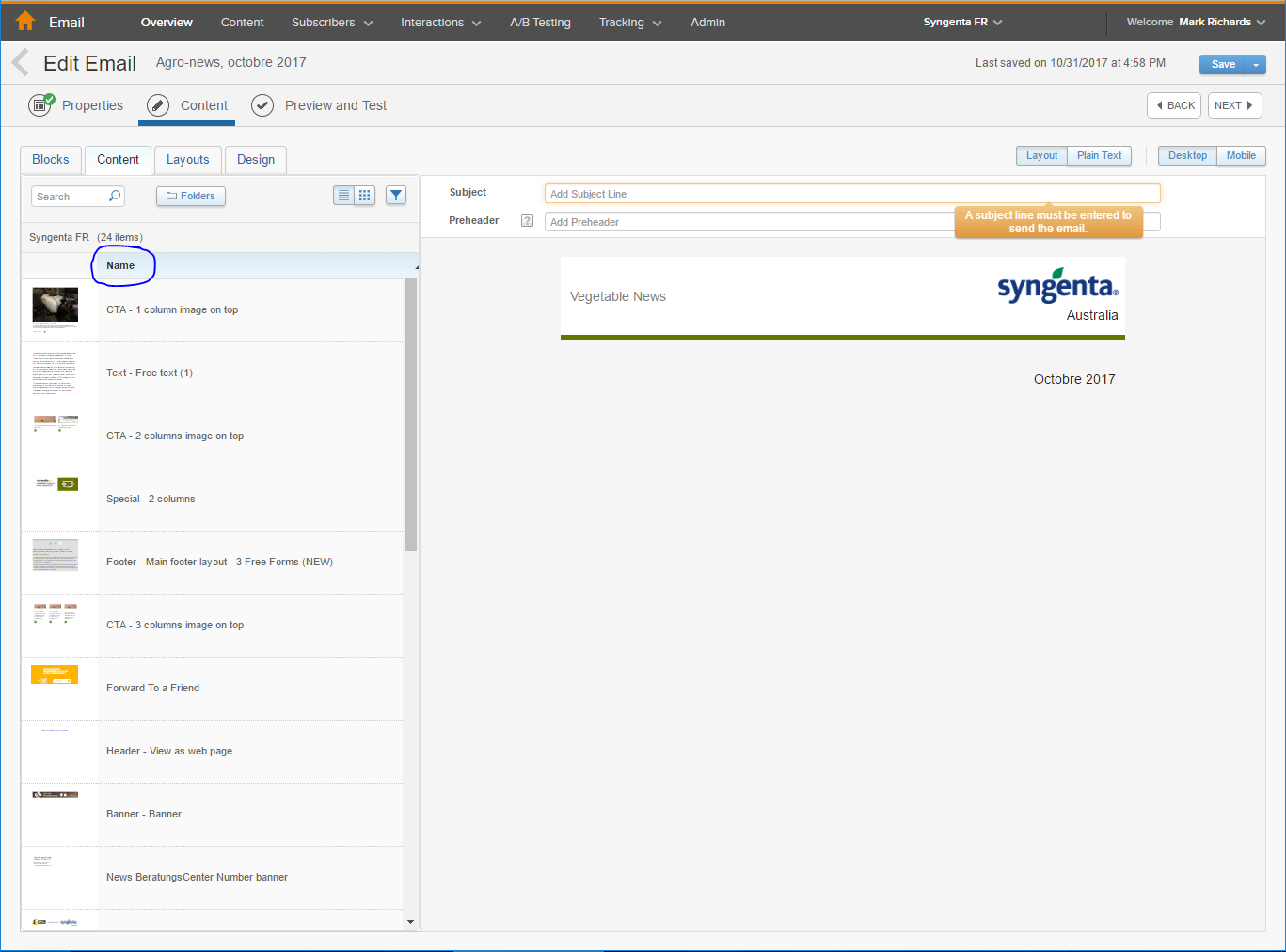The height and width of the screenshot is (952, 1286).
Task: Click the Preview and Test checkmark icon
Action: [x=262, y=105]
